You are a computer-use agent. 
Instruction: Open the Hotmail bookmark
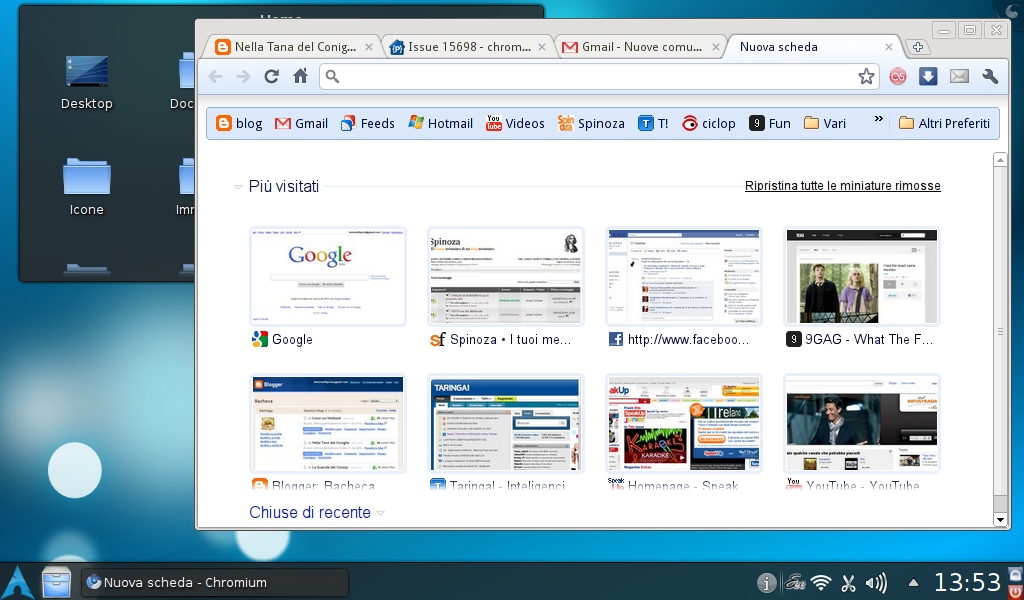(x=440, y=123)
